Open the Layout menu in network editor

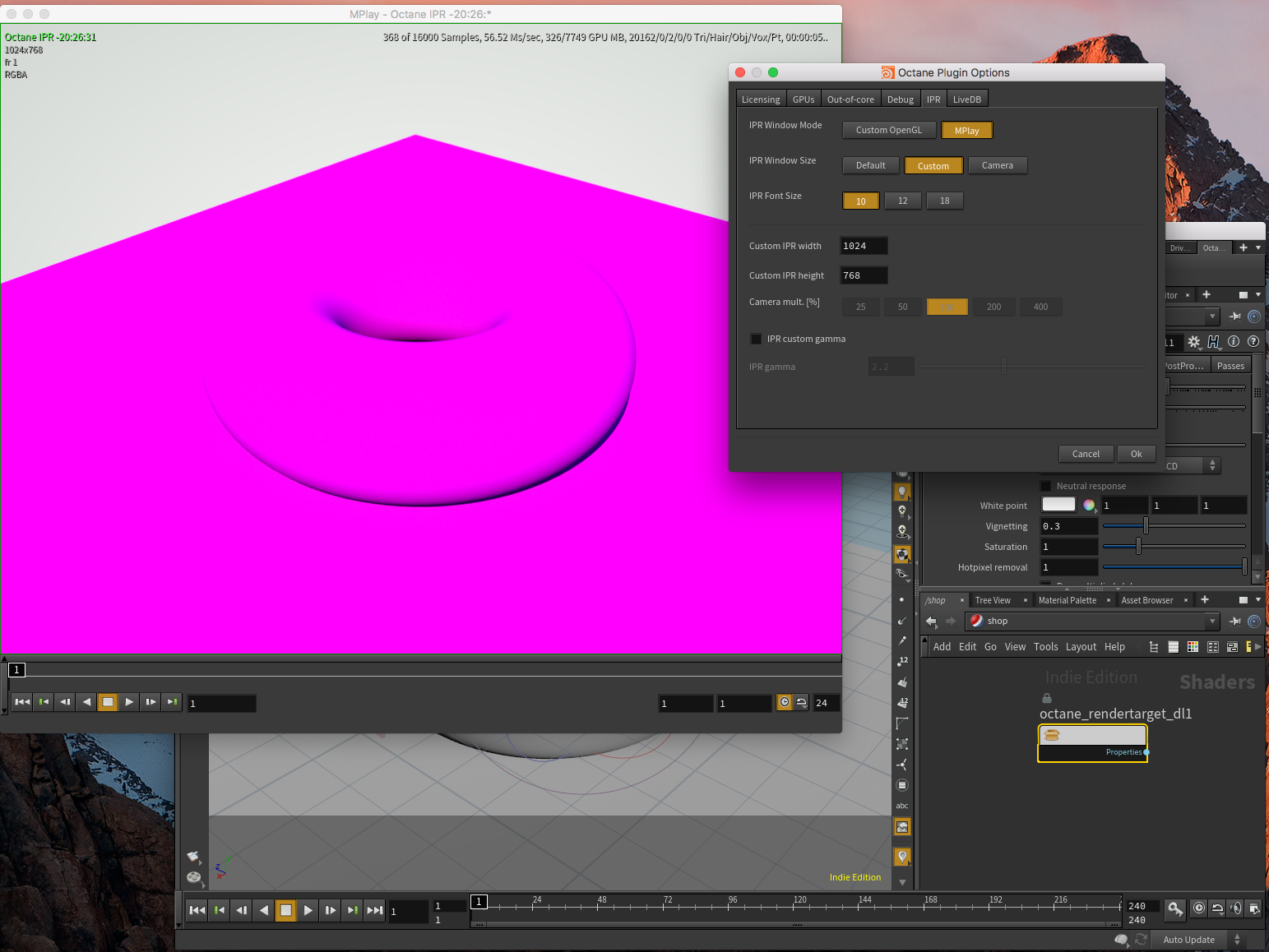1081,647
